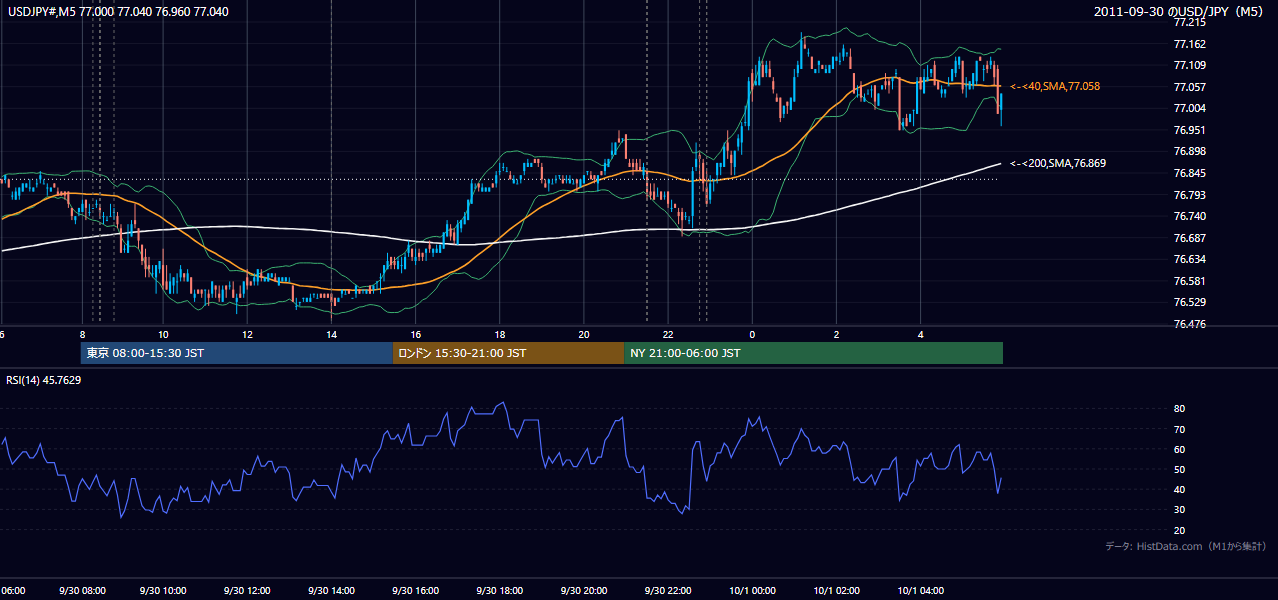Screen dimensions: 1278x600
Task: Click hour label 18 under price chart
Action: click(499, 335)
